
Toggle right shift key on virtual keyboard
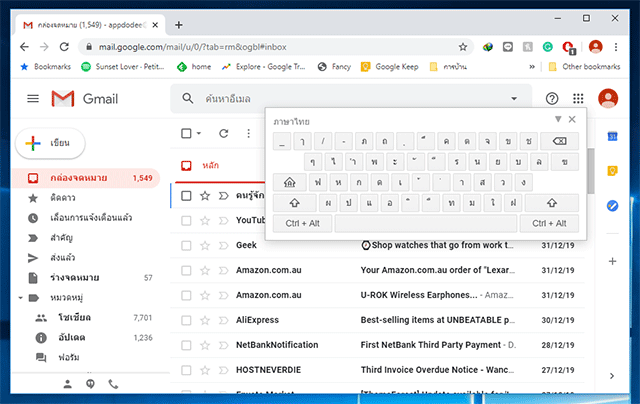pos(551,203)
